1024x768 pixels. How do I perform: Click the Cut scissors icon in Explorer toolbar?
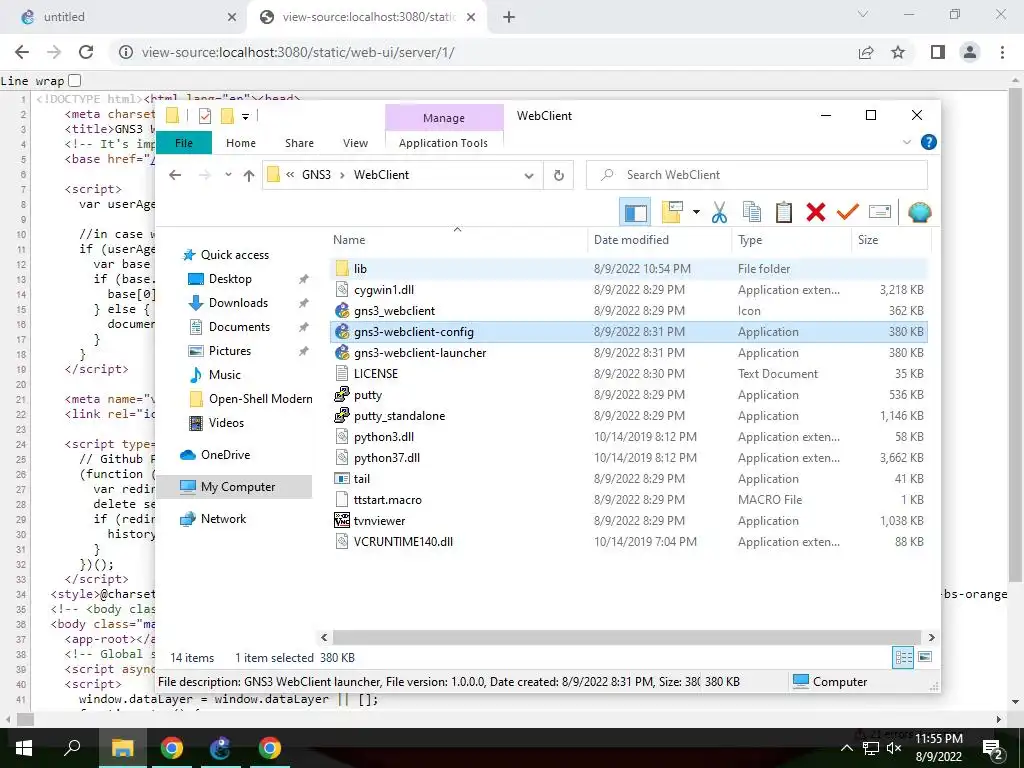719,212
